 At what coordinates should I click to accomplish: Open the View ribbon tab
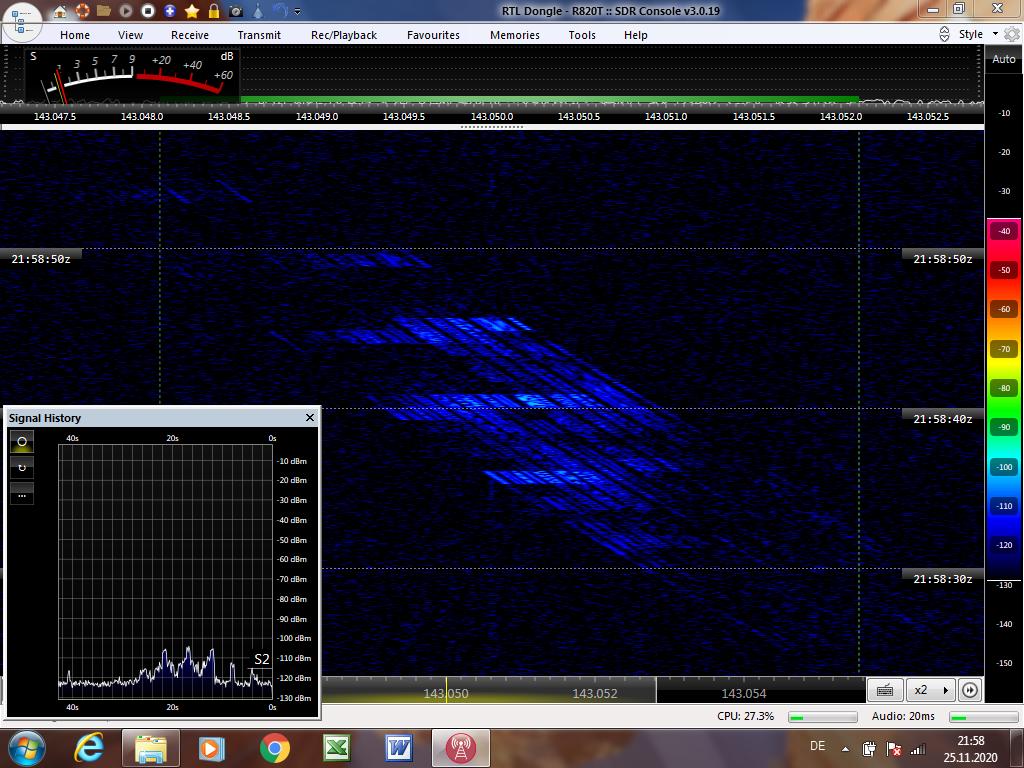131,35
